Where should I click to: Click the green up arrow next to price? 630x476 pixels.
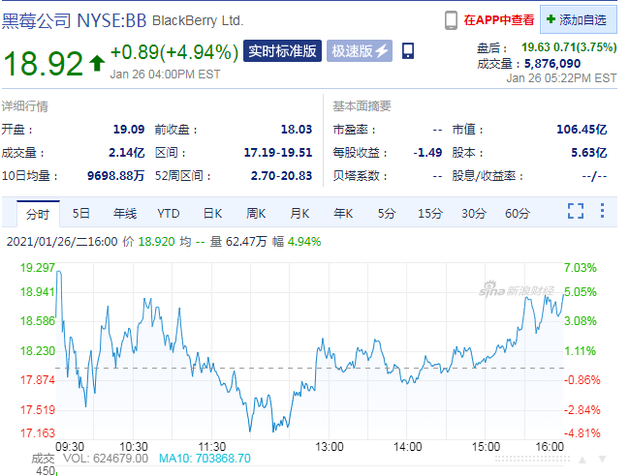(97, 63)
